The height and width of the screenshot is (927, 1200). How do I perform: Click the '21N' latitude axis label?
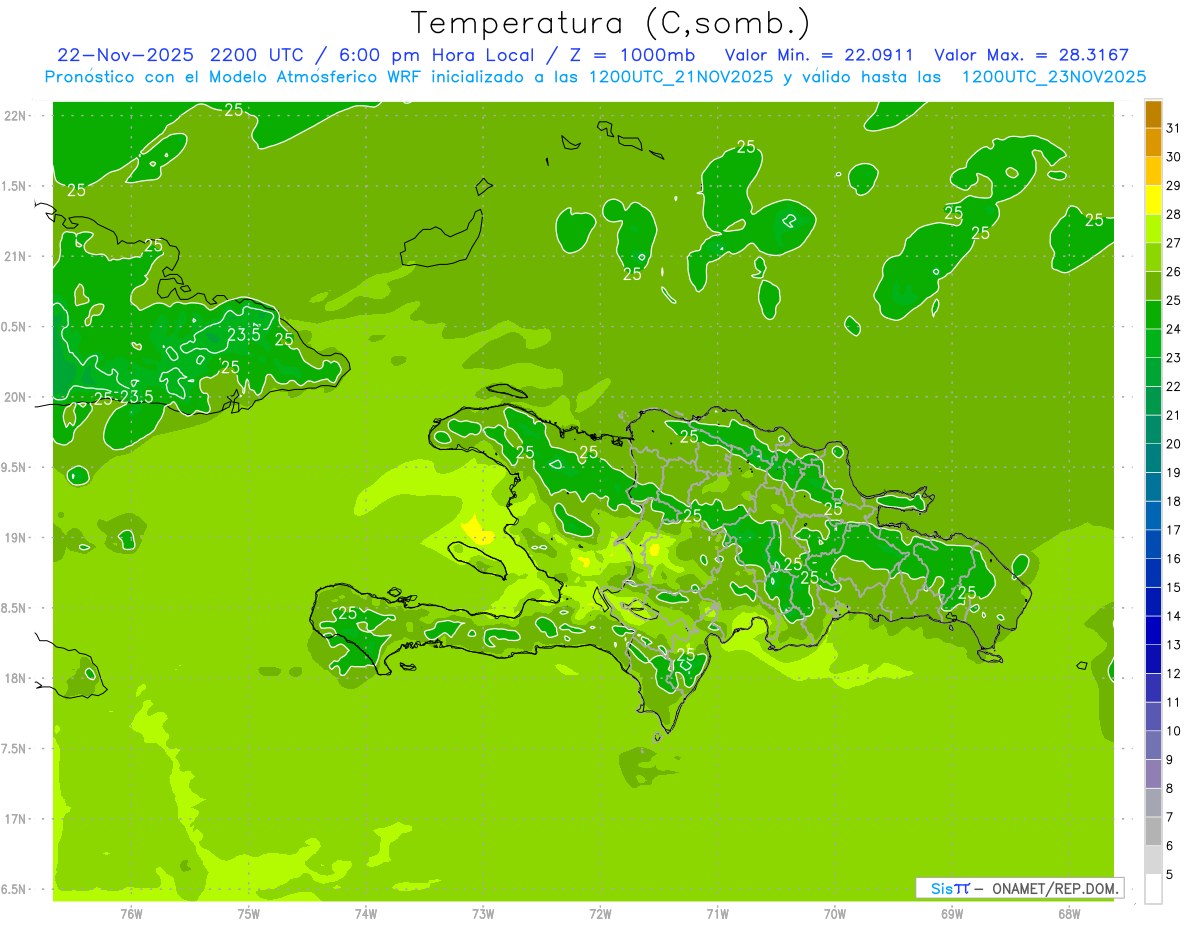tap(14, 257)
